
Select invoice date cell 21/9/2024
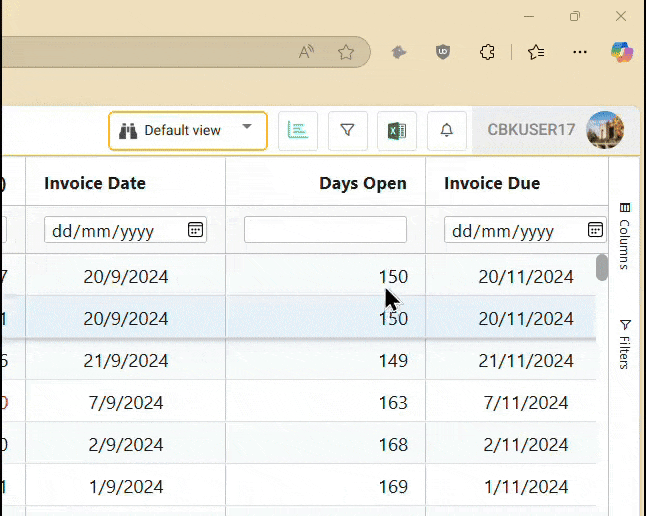coord(126,361)
